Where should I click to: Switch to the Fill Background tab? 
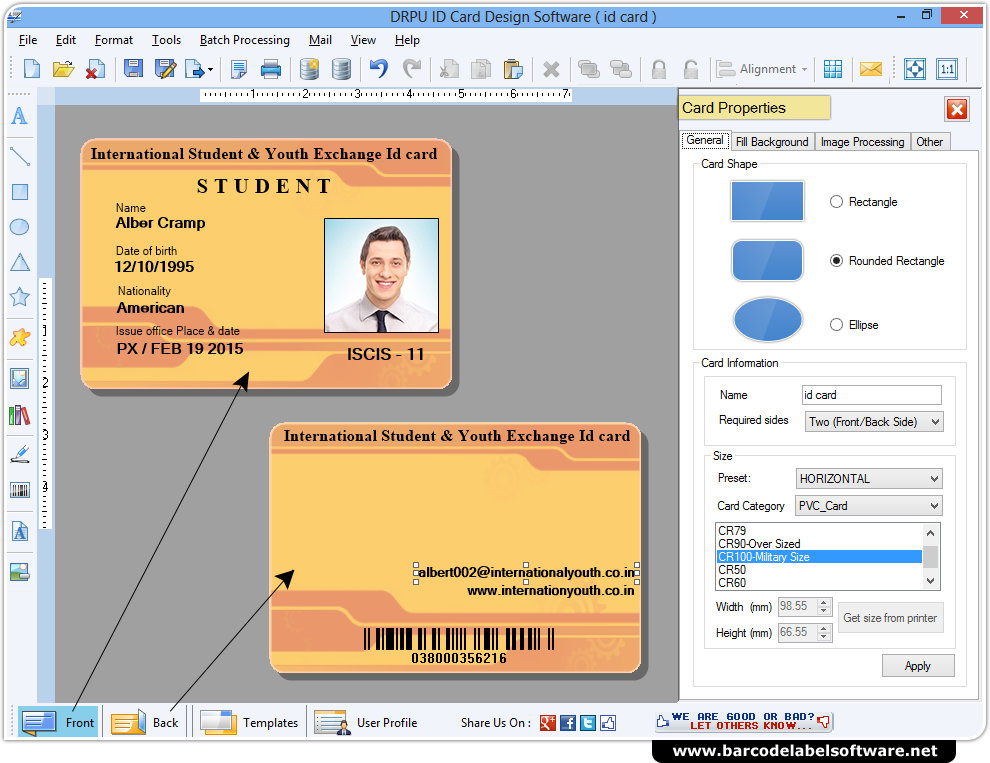click(772, 141)
